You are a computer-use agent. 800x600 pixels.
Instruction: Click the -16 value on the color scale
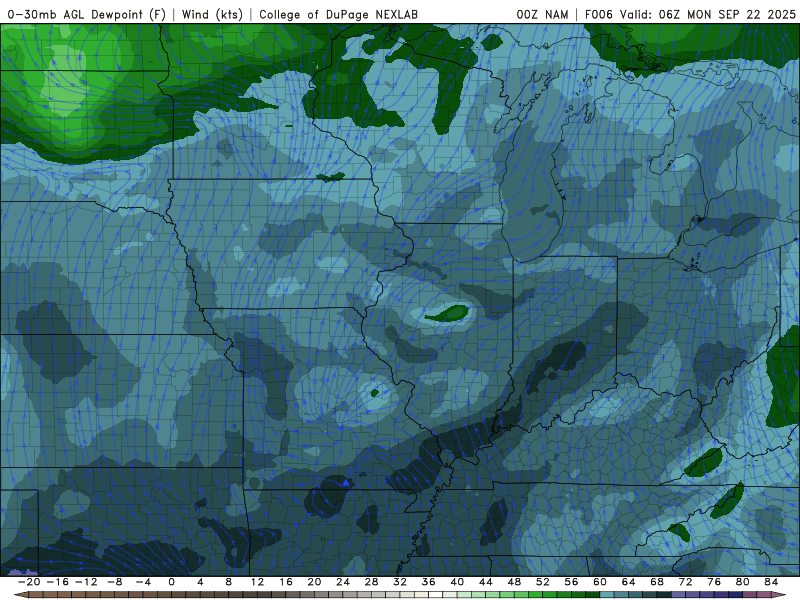pyautogui.click(x=57, y=582)
